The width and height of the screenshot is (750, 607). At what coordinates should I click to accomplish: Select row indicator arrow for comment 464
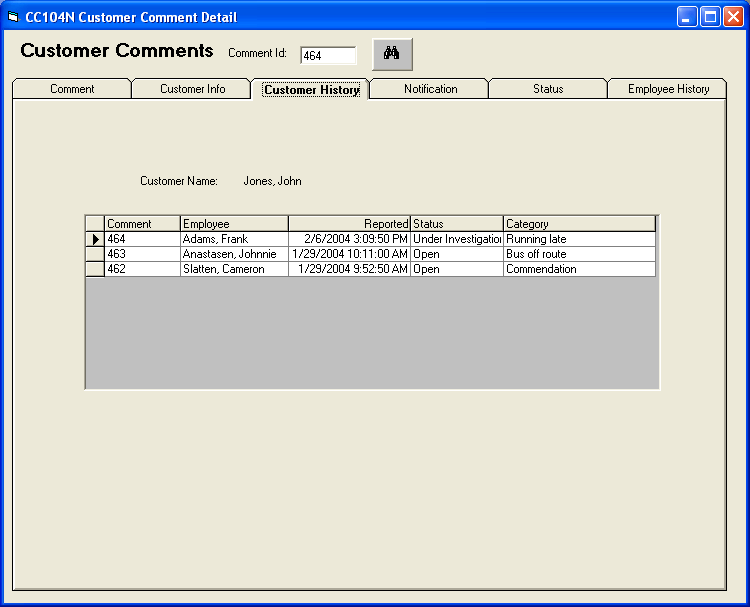click(x=95, y=240)
